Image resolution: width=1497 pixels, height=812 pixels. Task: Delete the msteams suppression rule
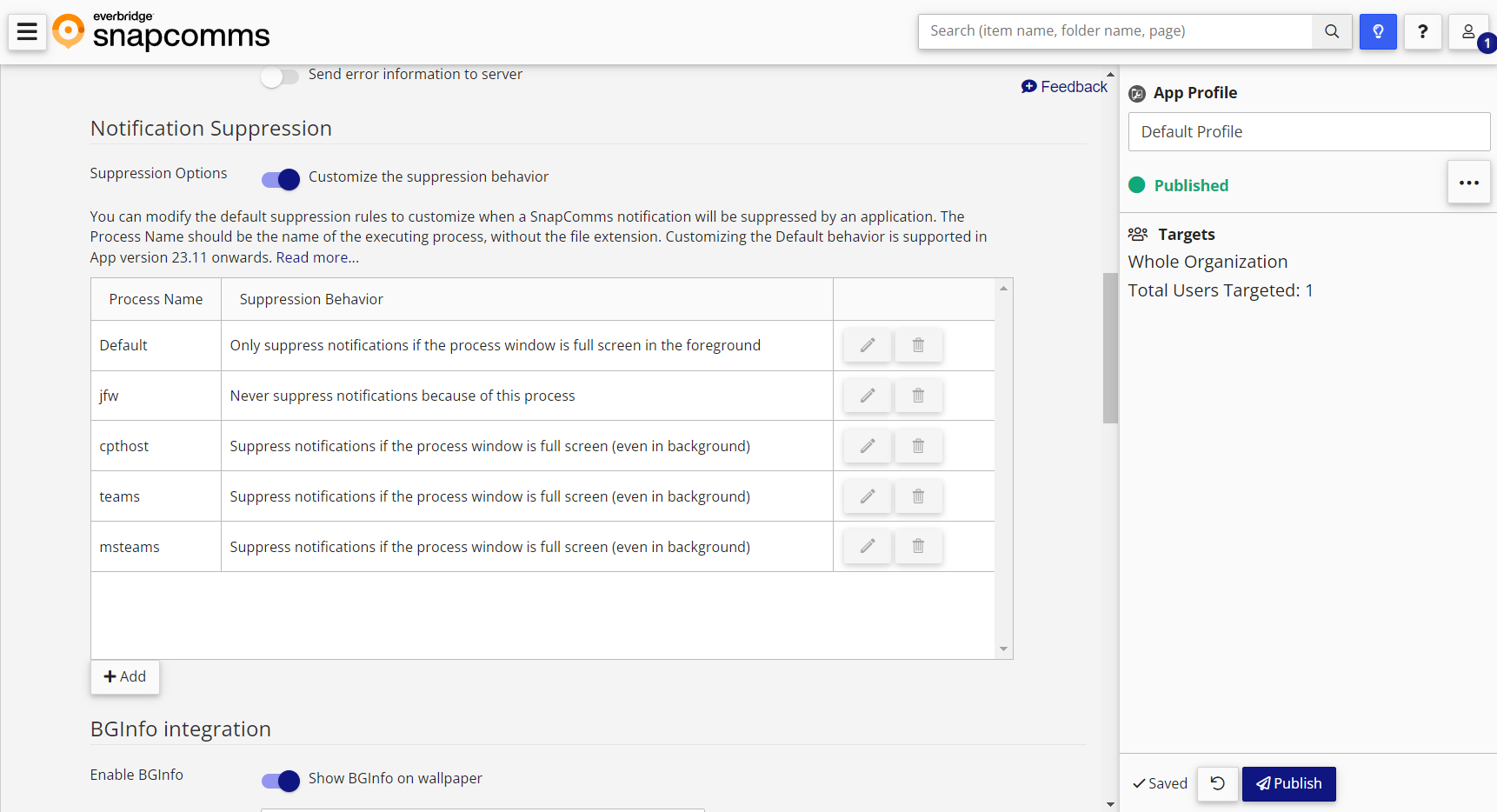pyautogui.click(x=918, y=546)
